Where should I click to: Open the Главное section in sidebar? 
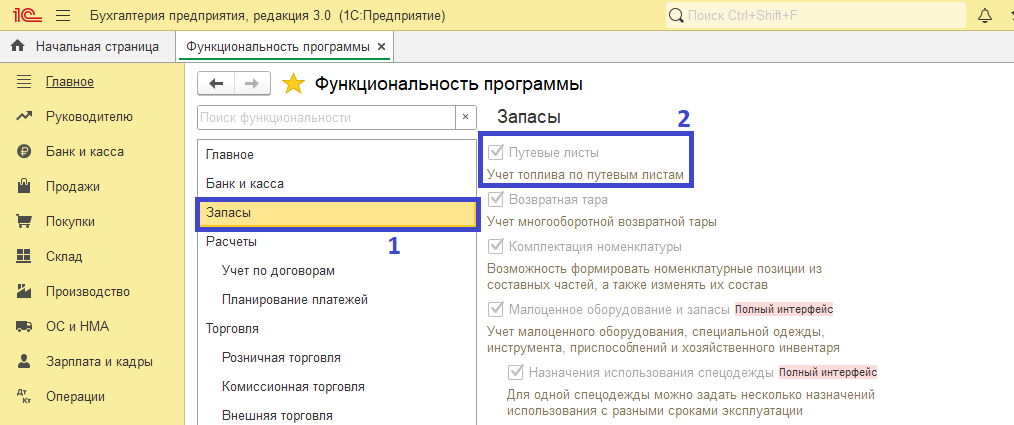pyautogui.click(x=70, y=82)
